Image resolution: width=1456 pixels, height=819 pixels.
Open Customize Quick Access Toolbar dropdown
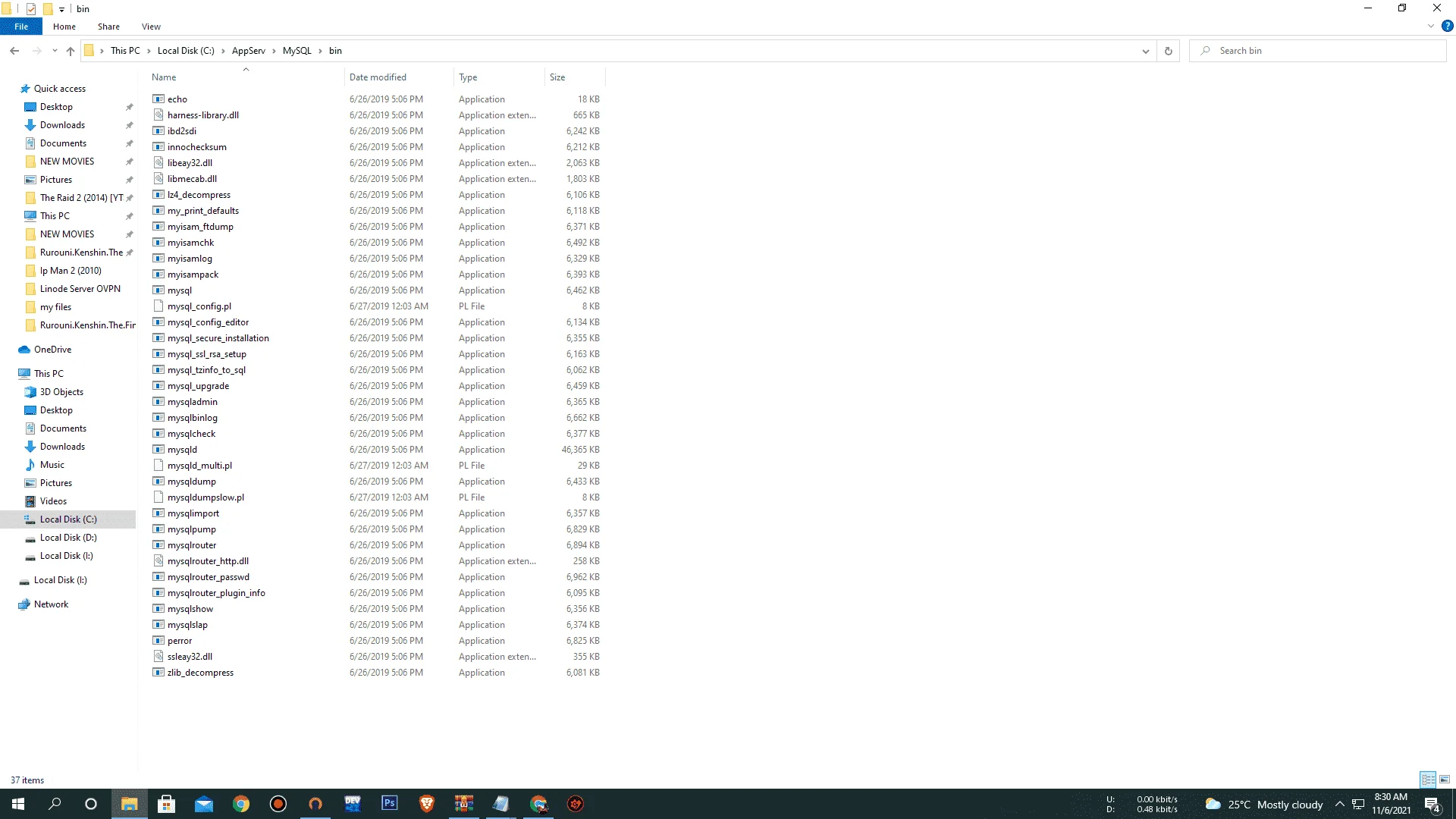click(62, 9)
